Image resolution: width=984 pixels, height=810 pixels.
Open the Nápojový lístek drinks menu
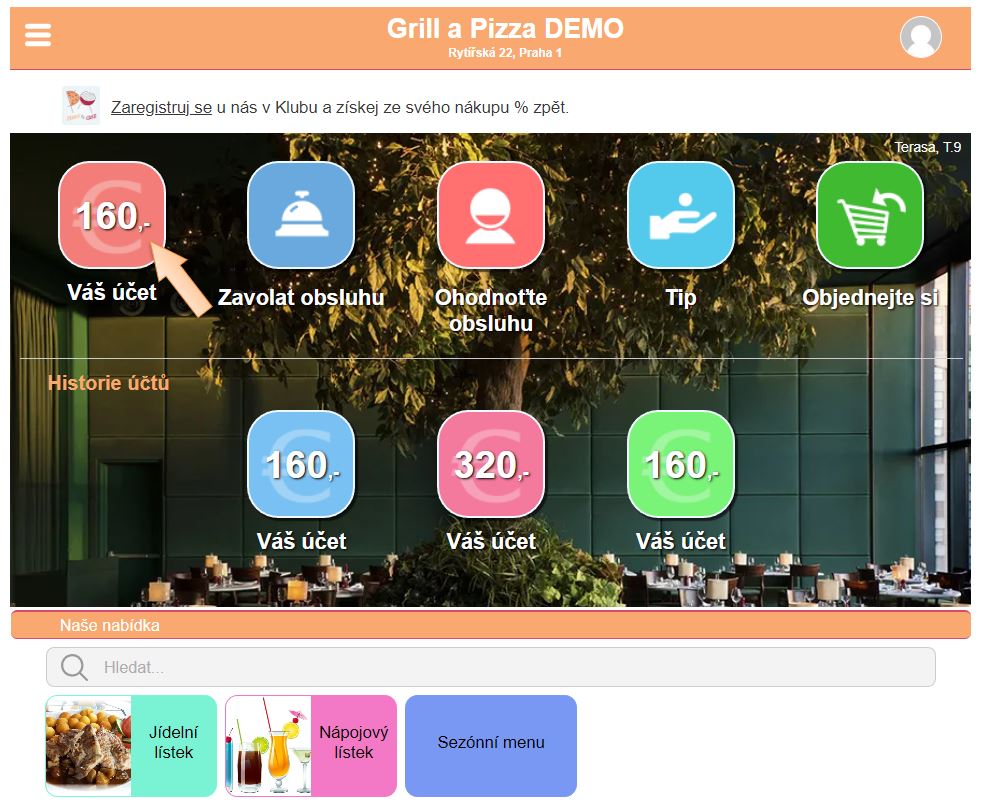click(x=311, y=746)
